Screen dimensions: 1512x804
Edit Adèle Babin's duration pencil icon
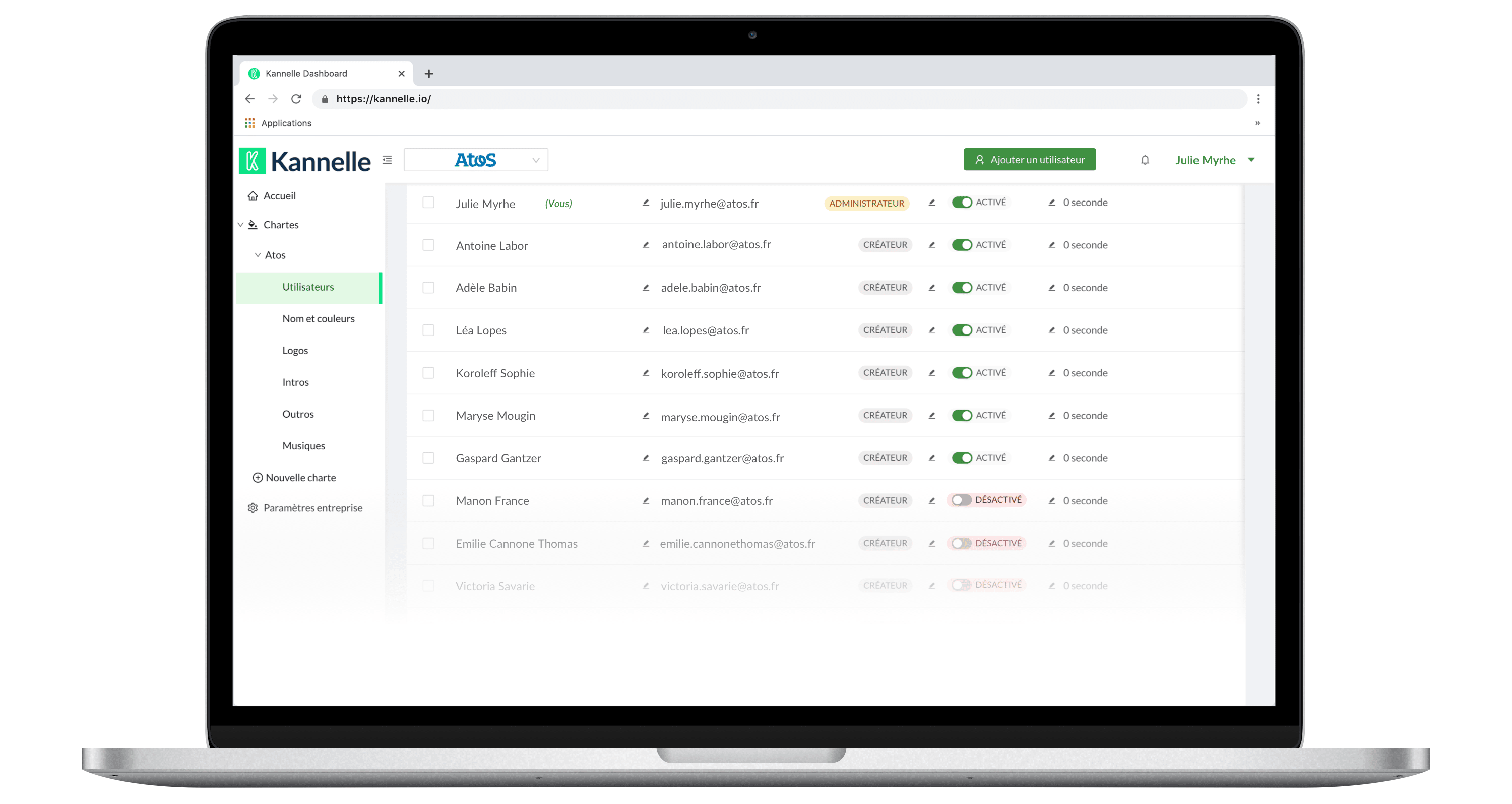[x=1052, y=288]
